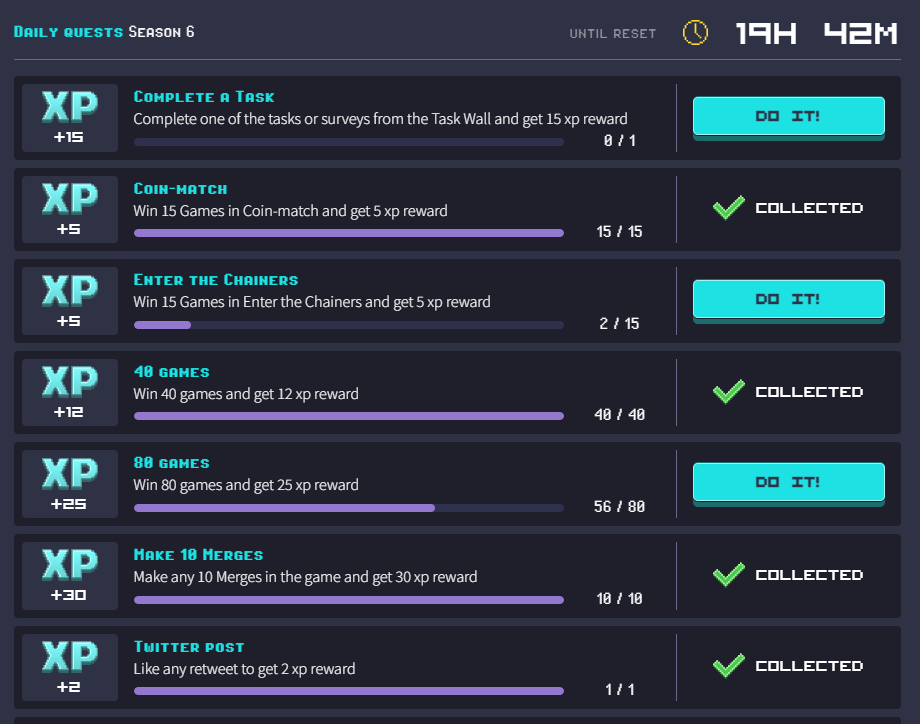The image size is (920, 724).
Task: Click the yellow clock reset timer icon
Action: [695, 33]
